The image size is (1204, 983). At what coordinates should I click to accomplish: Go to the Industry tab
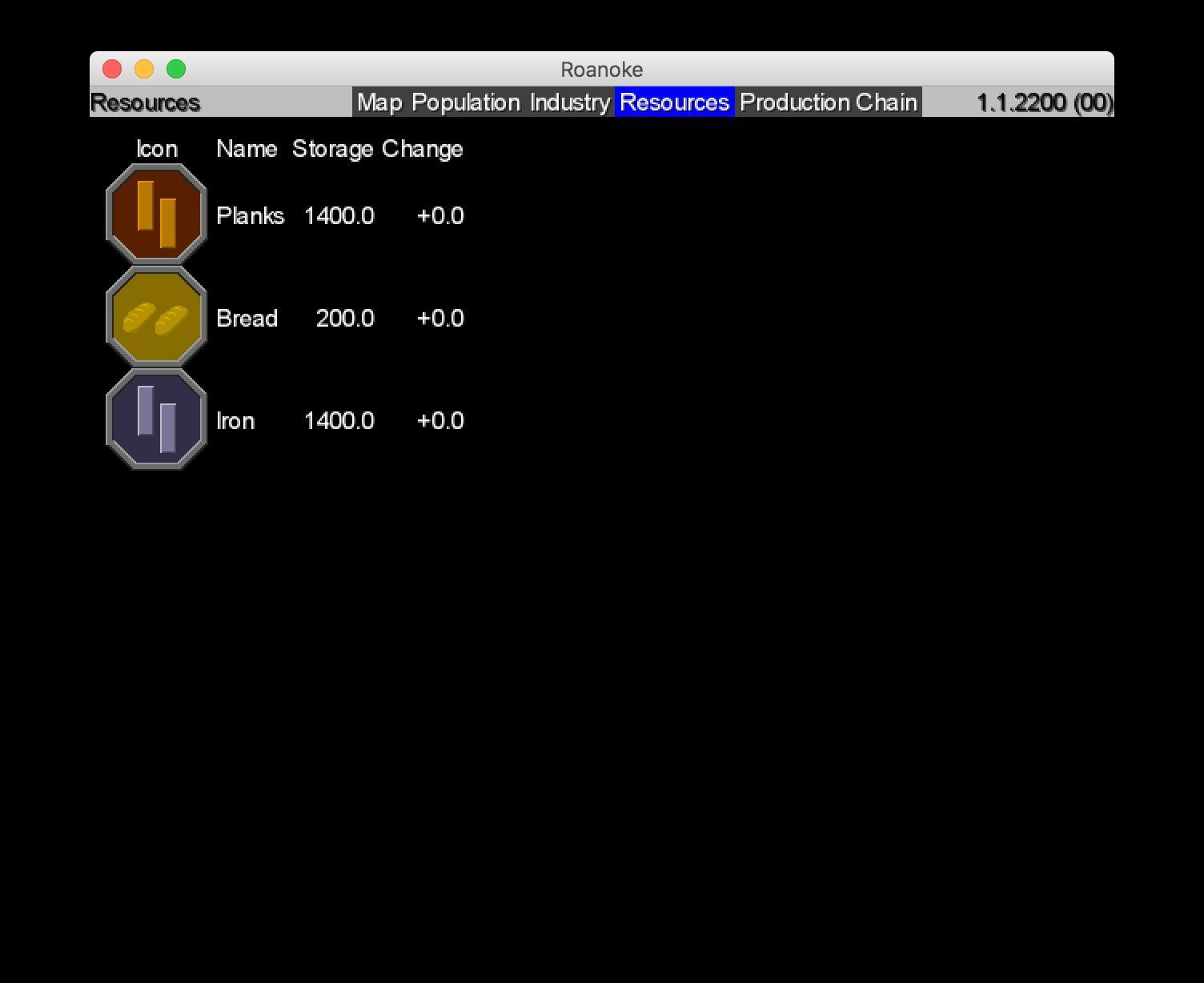(570, 102)
